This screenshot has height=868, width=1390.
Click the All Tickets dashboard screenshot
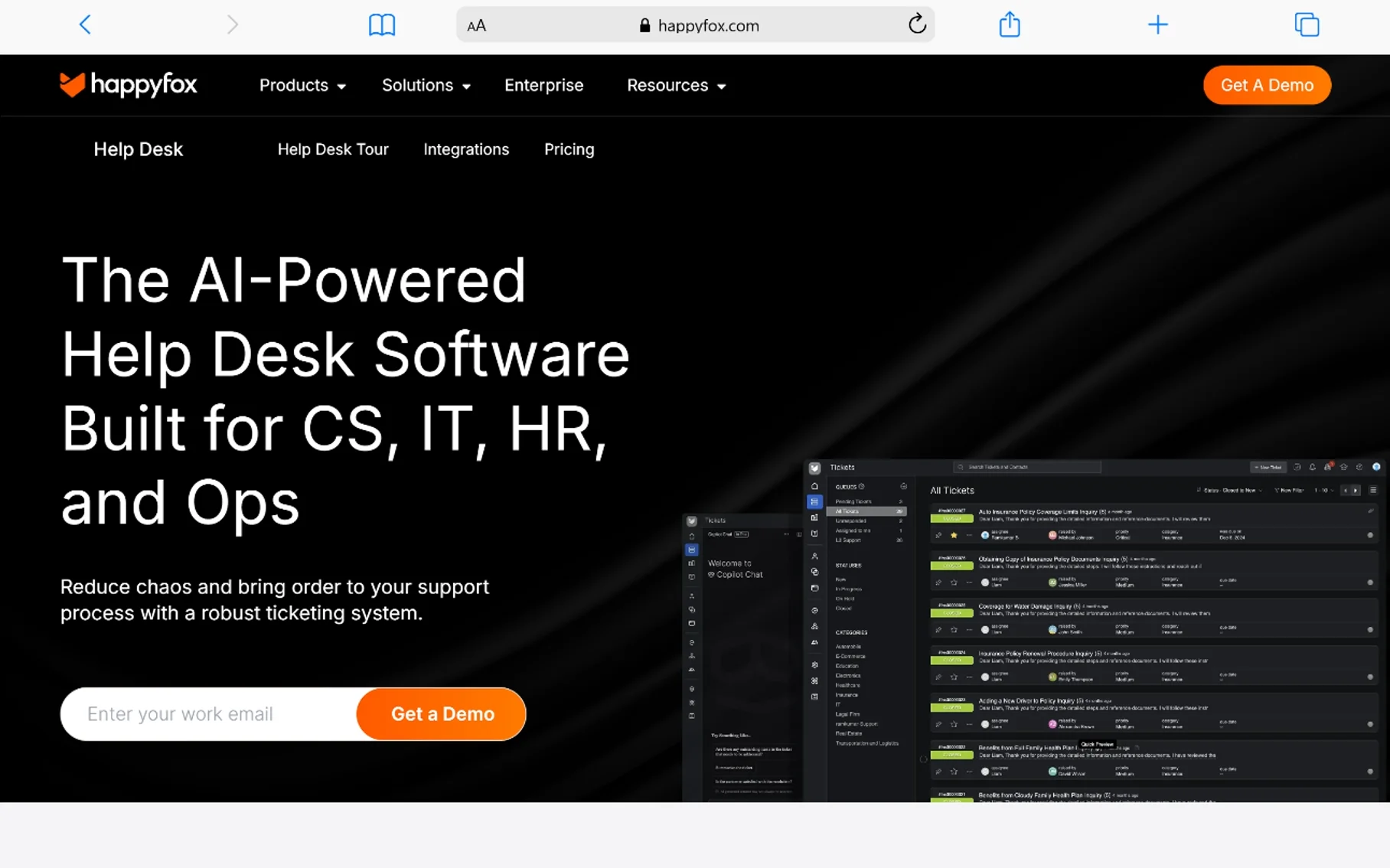(1096, 631)
